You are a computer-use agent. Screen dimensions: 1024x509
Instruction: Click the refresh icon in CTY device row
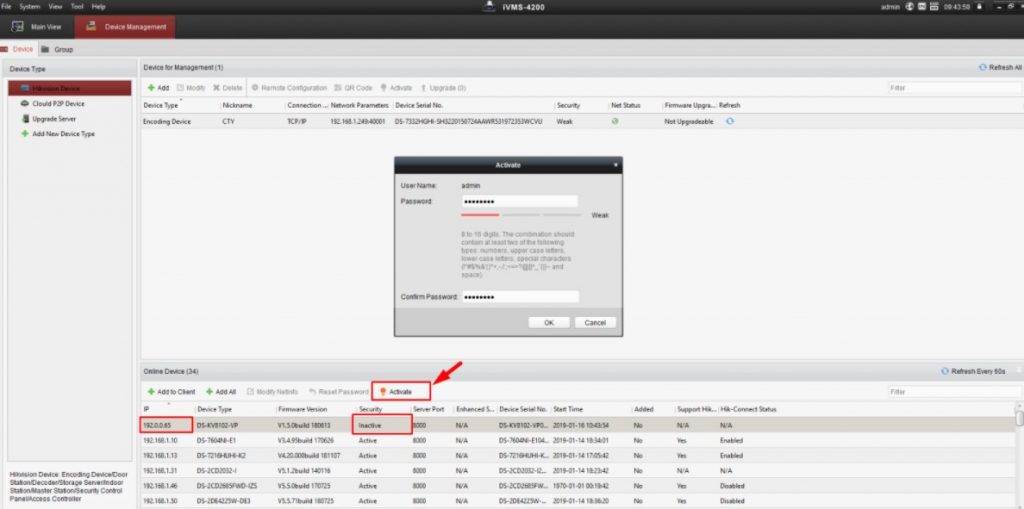click(729, 121)
